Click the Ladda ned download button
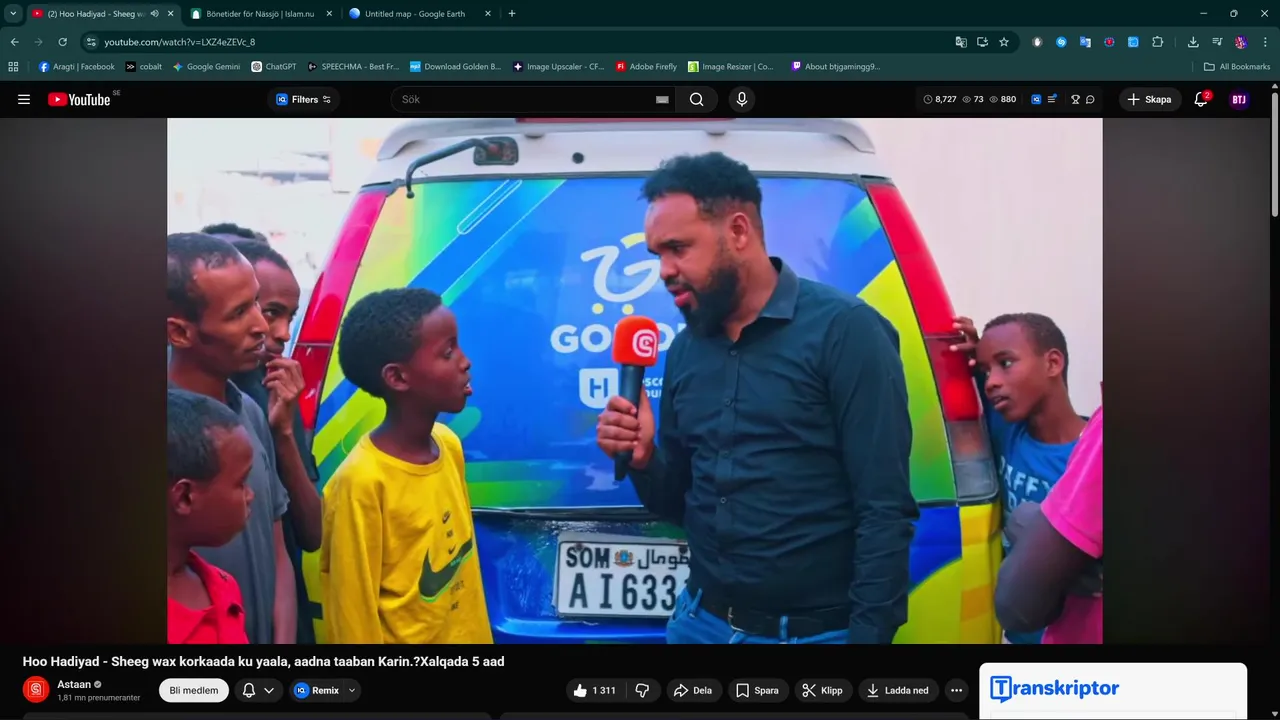The image size is (1280, 720). click(898, 690)
